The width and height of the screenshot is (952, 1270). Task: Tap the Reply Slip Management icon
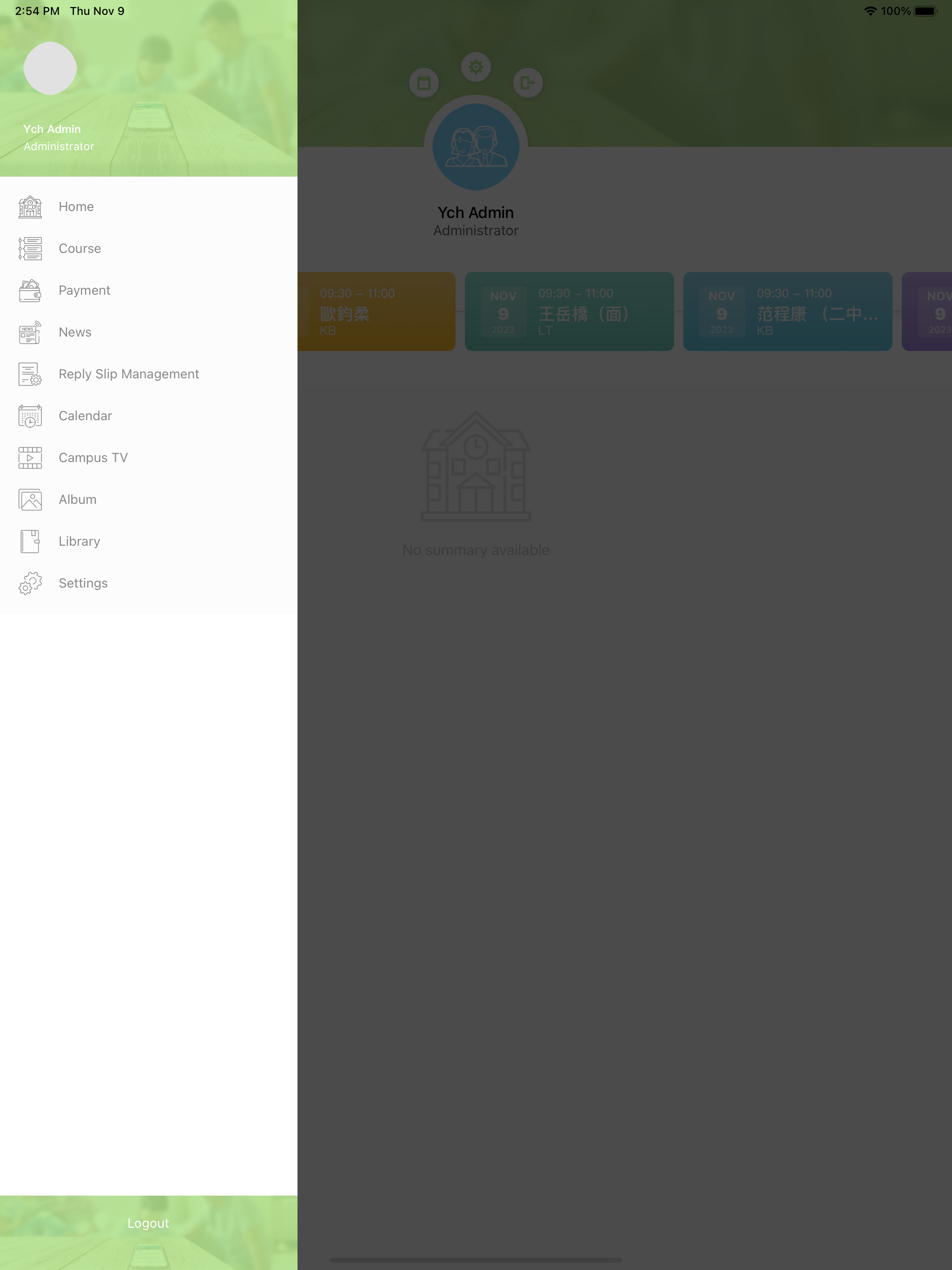point(30,374)
